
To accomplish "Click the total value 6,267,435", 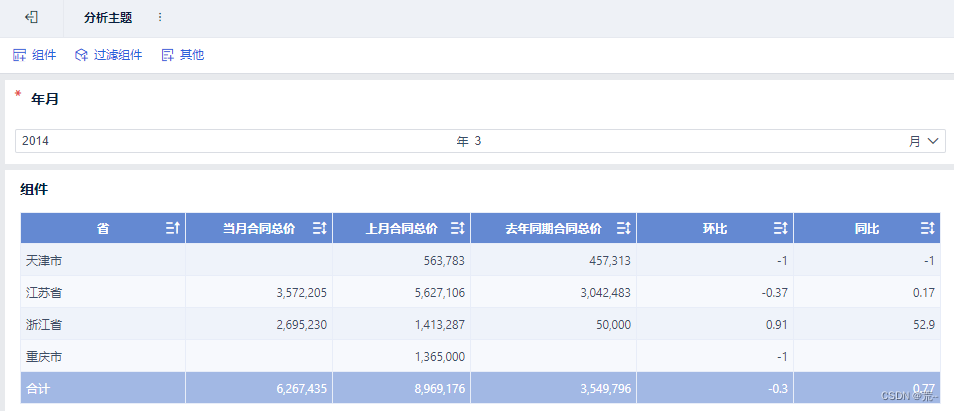I will (x=301, y=388).
